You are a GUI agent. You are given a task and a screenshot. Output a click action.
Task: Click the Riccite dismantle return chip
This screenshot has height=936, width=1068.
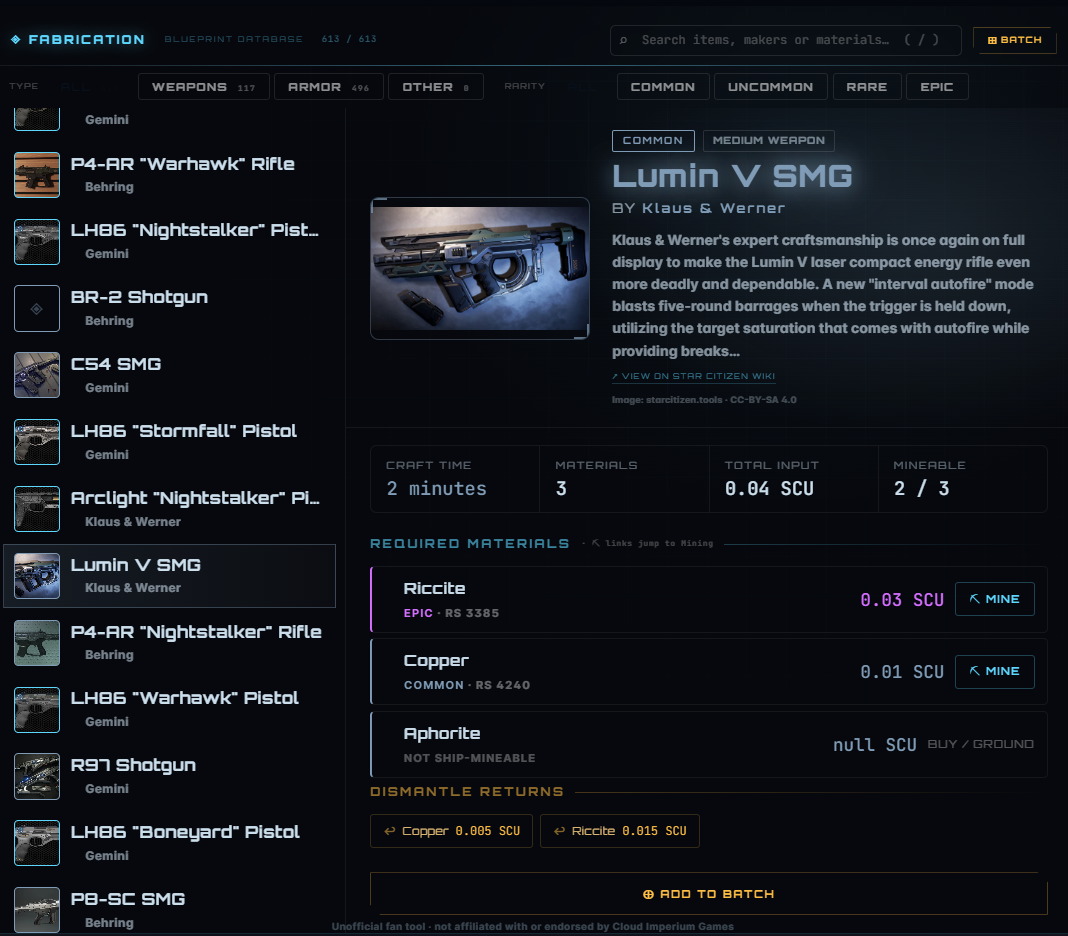[x=620, y=831]
